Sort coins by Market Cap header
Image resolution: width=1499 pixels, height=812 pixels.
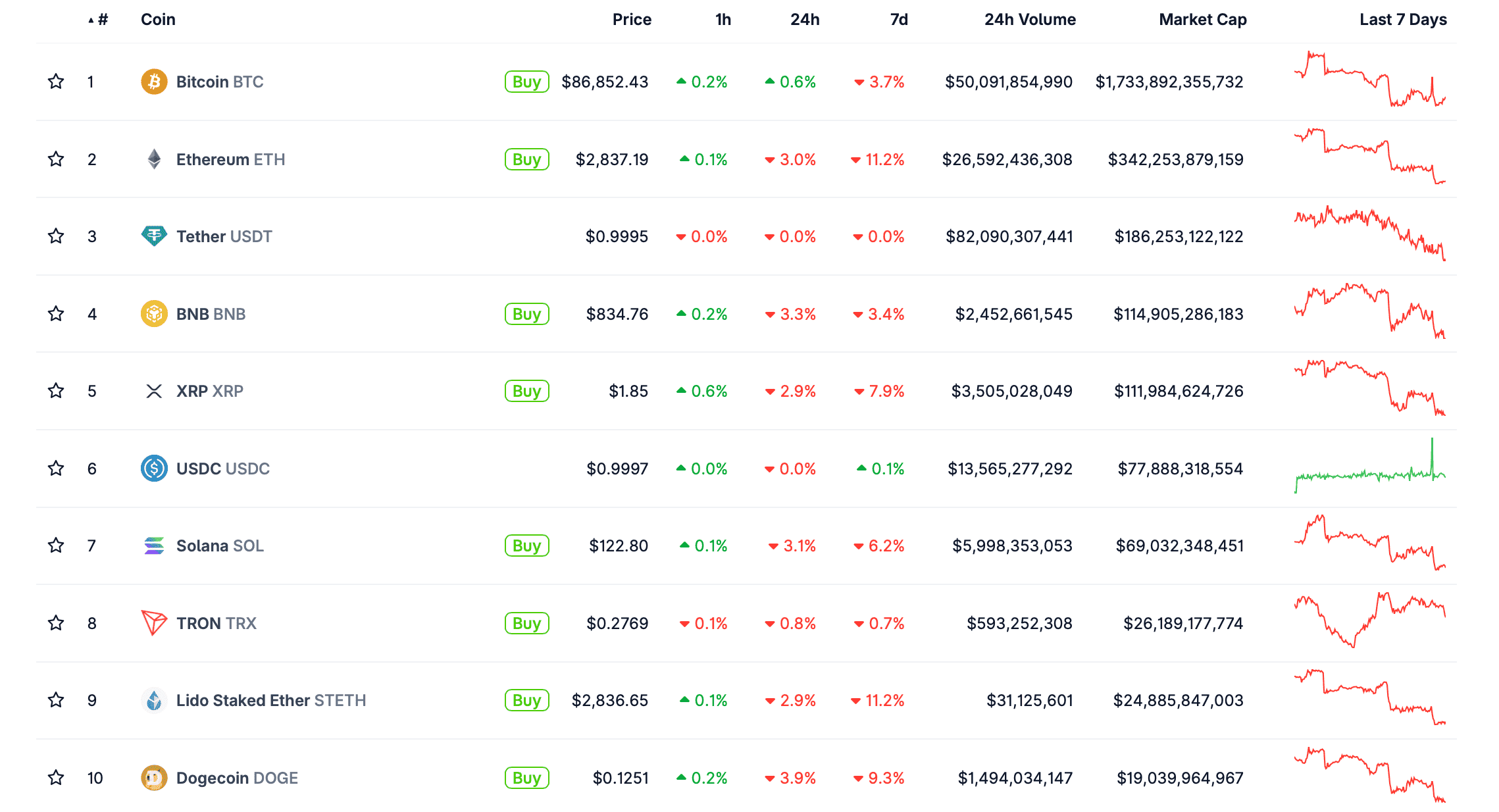pyautogui.click(x=1202, y=20)
